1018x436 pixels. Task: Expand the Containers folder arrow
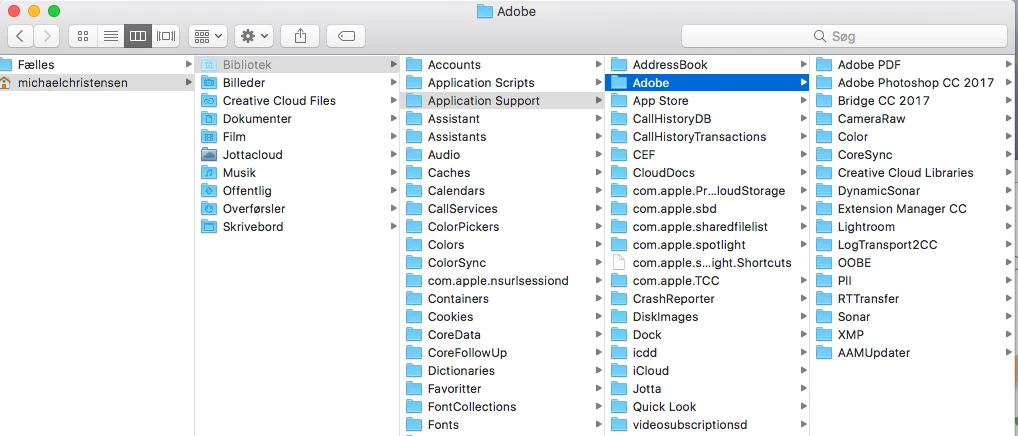pos(598,298)
